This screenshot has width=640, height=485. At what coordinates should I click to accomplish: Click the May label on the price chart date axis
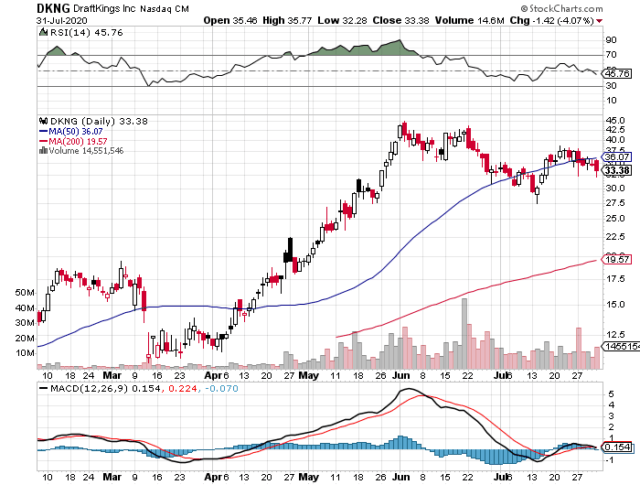(x=309, y=376)
